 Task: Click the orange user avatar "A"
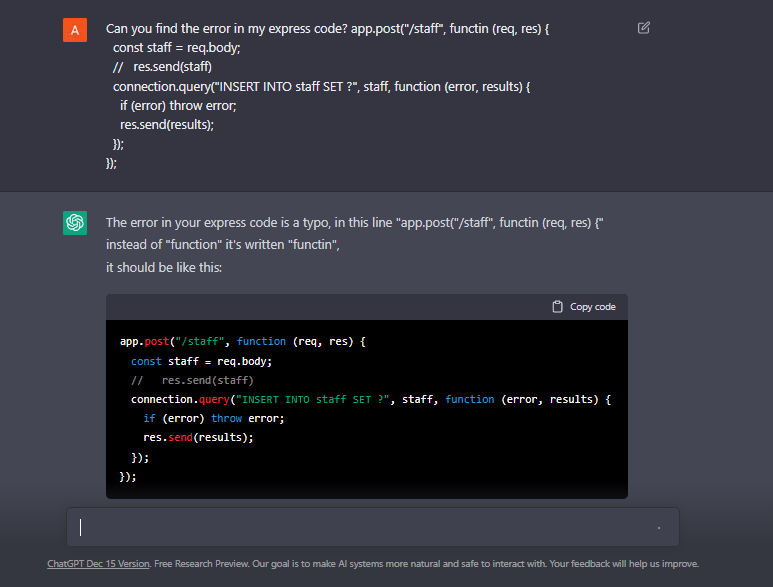75,30
